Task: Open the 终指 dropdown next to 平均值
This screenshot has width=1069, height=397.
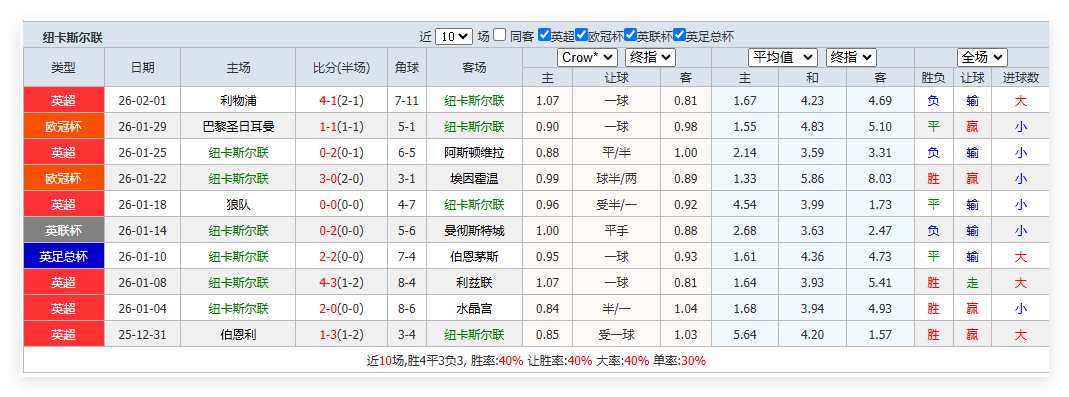Action: pos(851,57)
